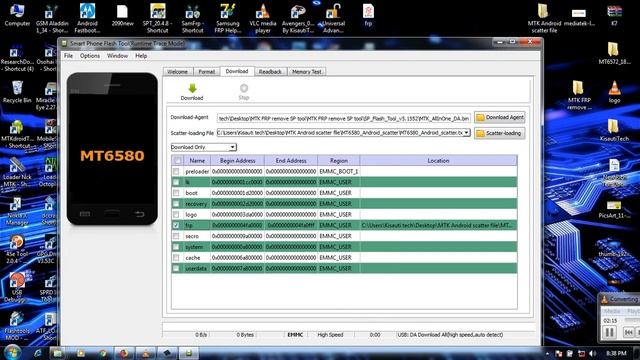Expand the Download Only mode dropdown
This screenshot has width=640, height=360.
pos(232,147)
